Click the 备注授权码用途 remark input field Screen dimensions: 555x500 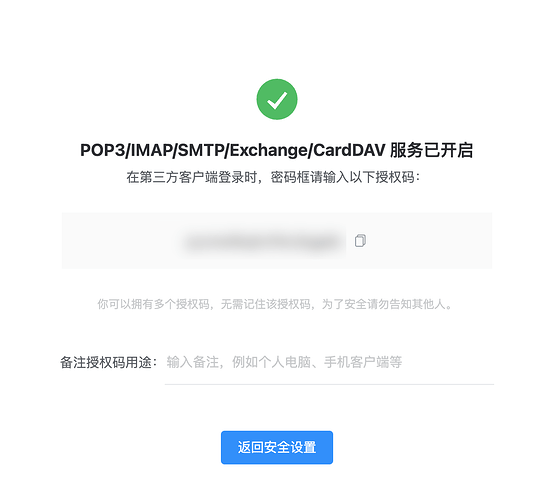329,362
